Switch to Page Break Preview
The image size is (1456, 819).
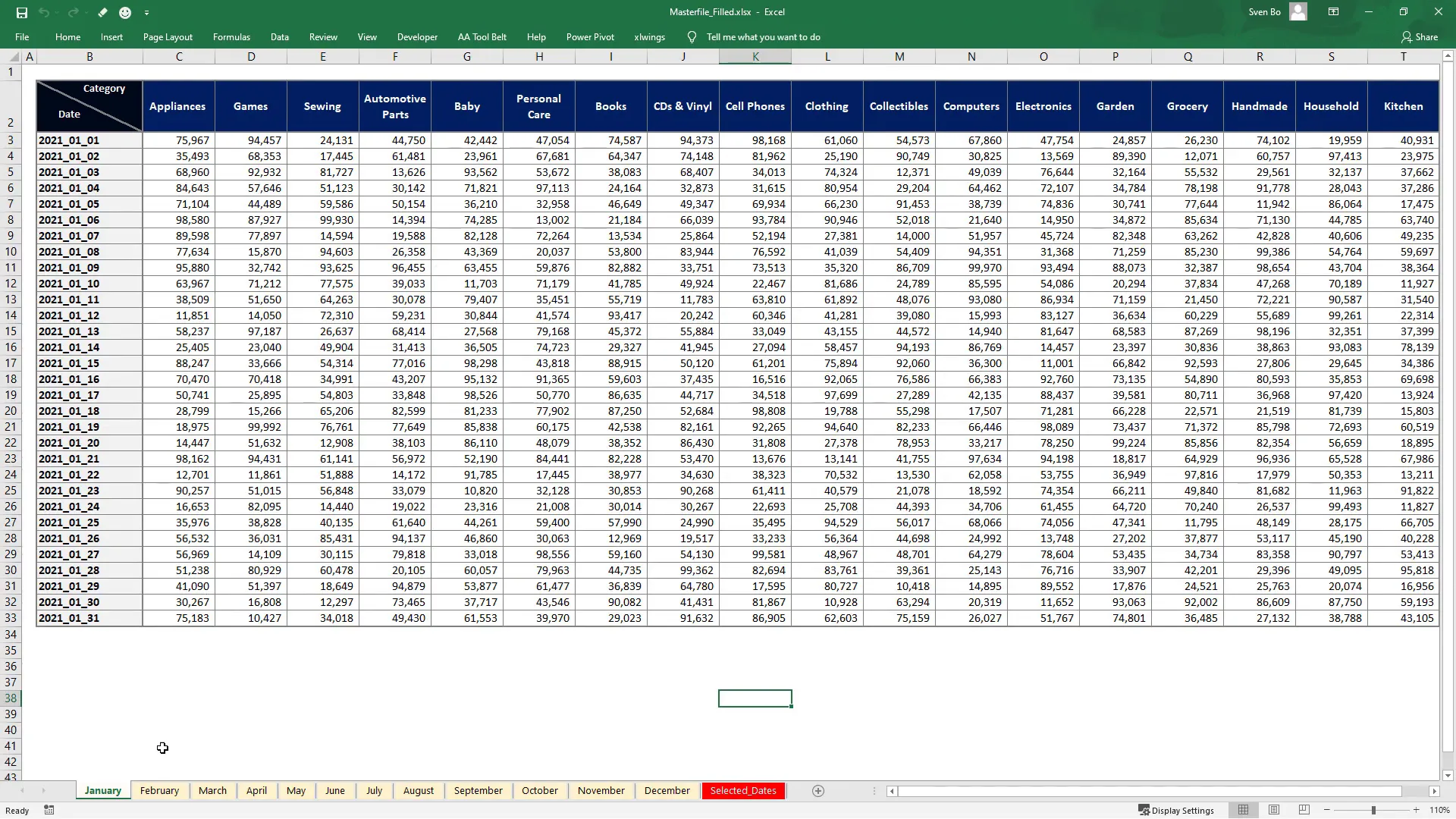[1304, 810]
